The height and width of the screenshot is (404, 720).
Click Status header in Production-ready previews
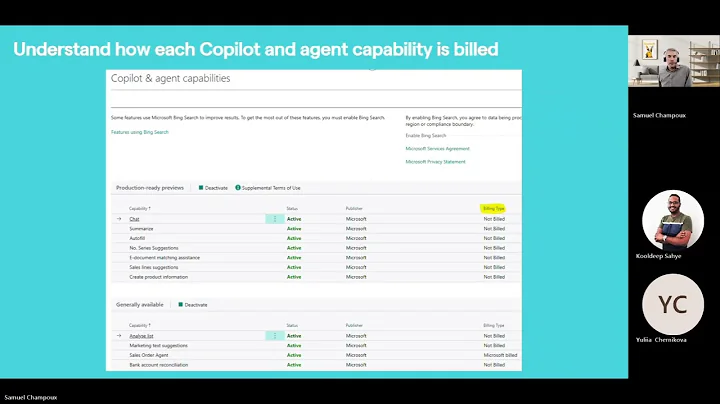[292, 208]
